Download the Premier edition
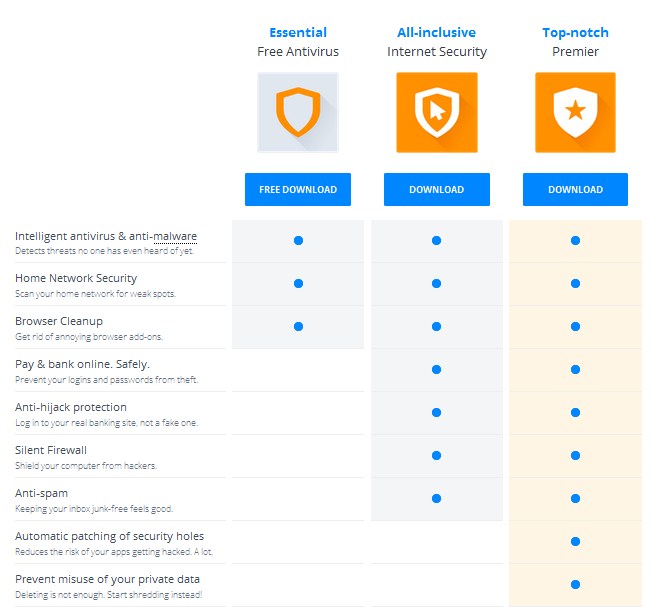 click(575, 189)
